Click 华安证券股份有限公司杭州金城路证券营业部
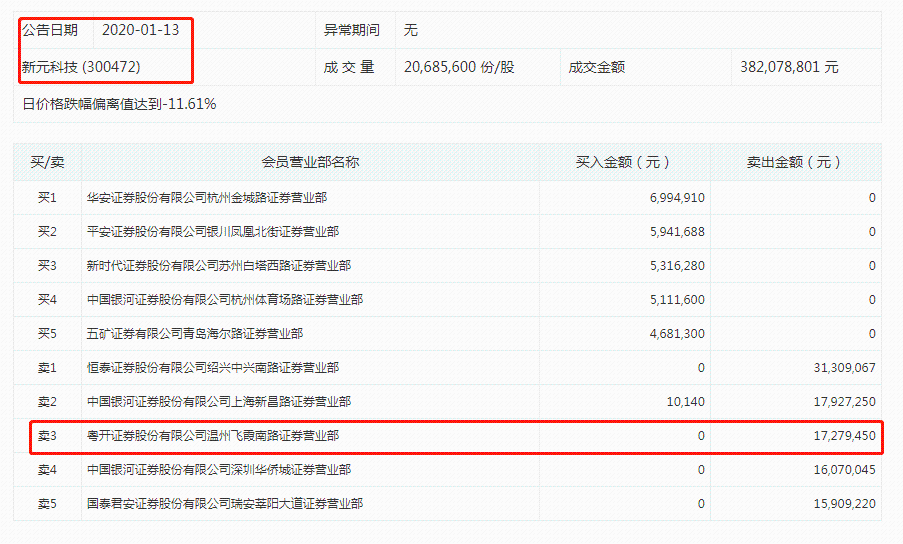This screenshot has height=544, width=903. (x=207, y=197)
